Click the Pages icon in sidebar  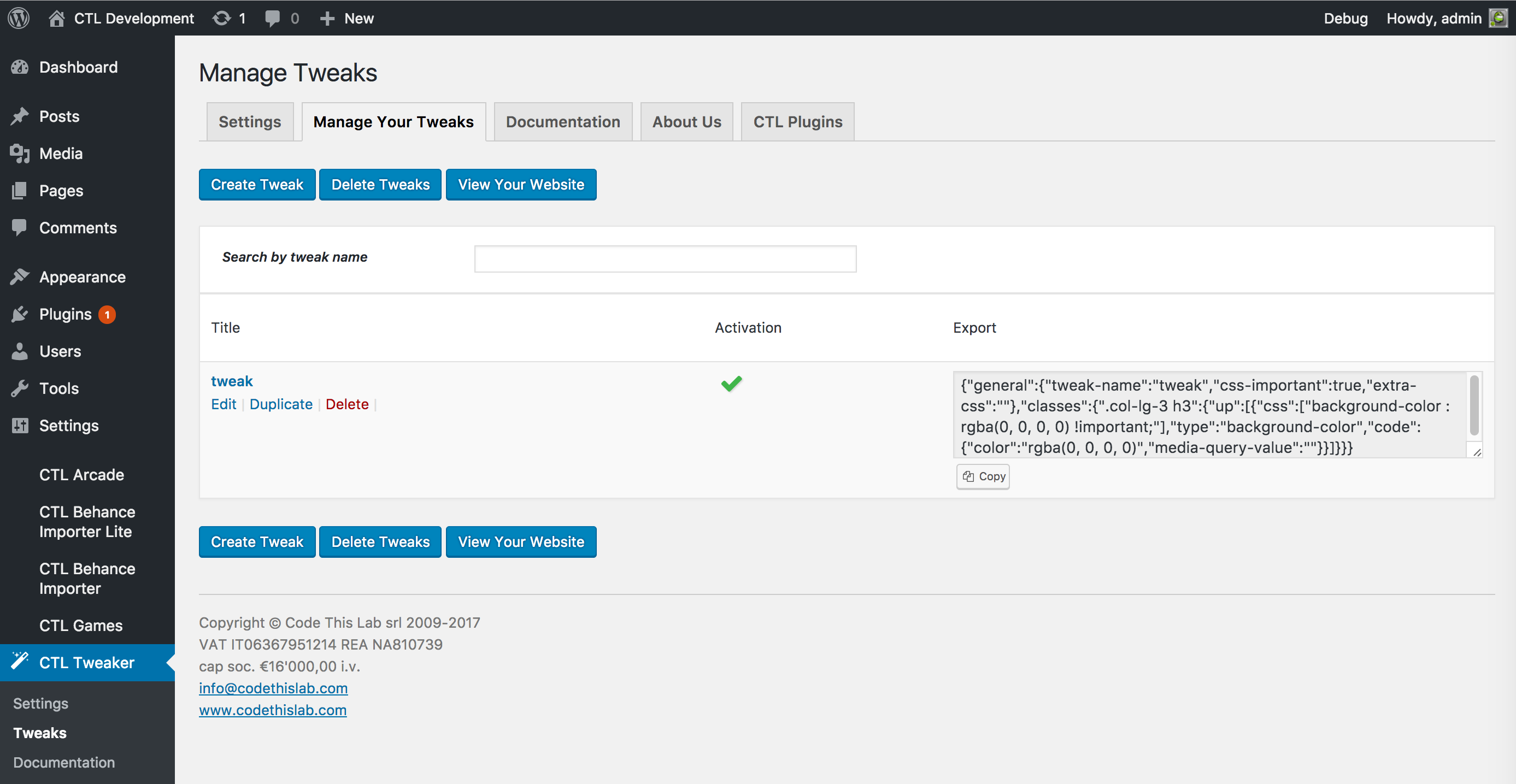[x=20, y=191]
